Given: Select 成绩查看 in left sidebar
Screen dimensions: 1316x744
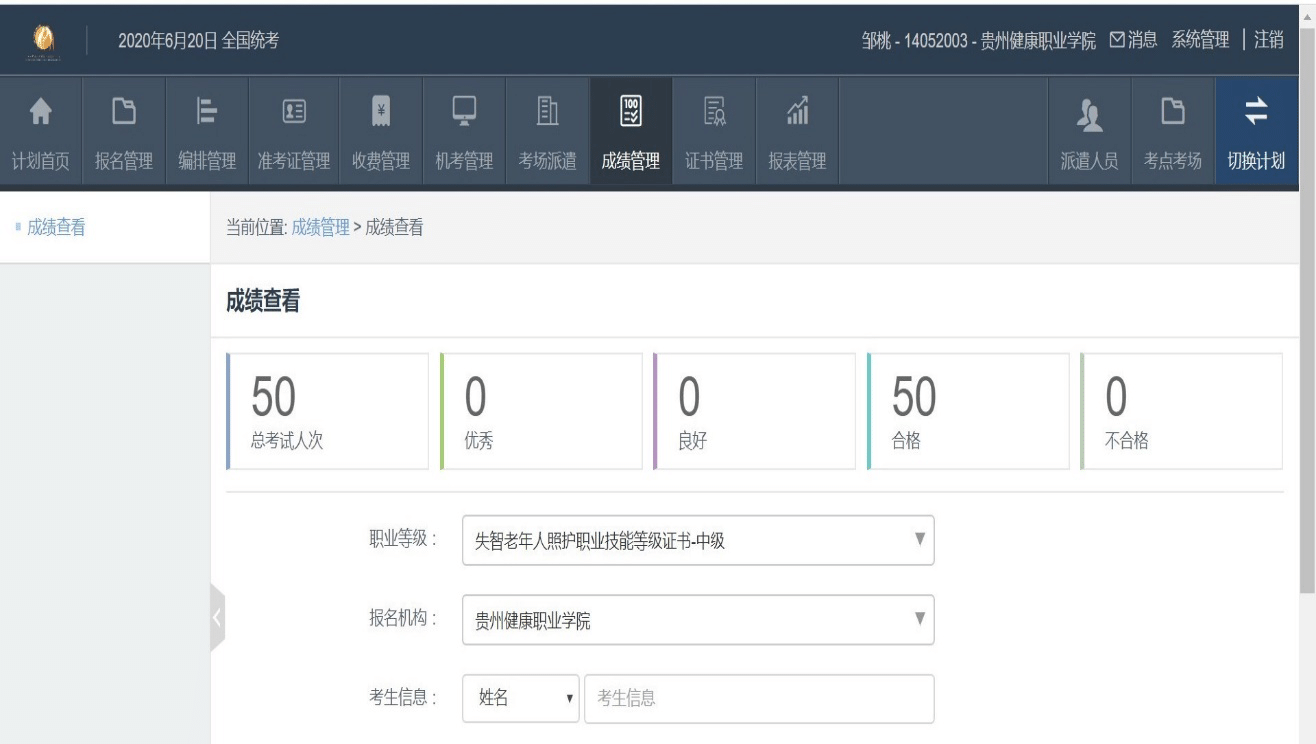Looking at the screenshot, I should point(56,227).
